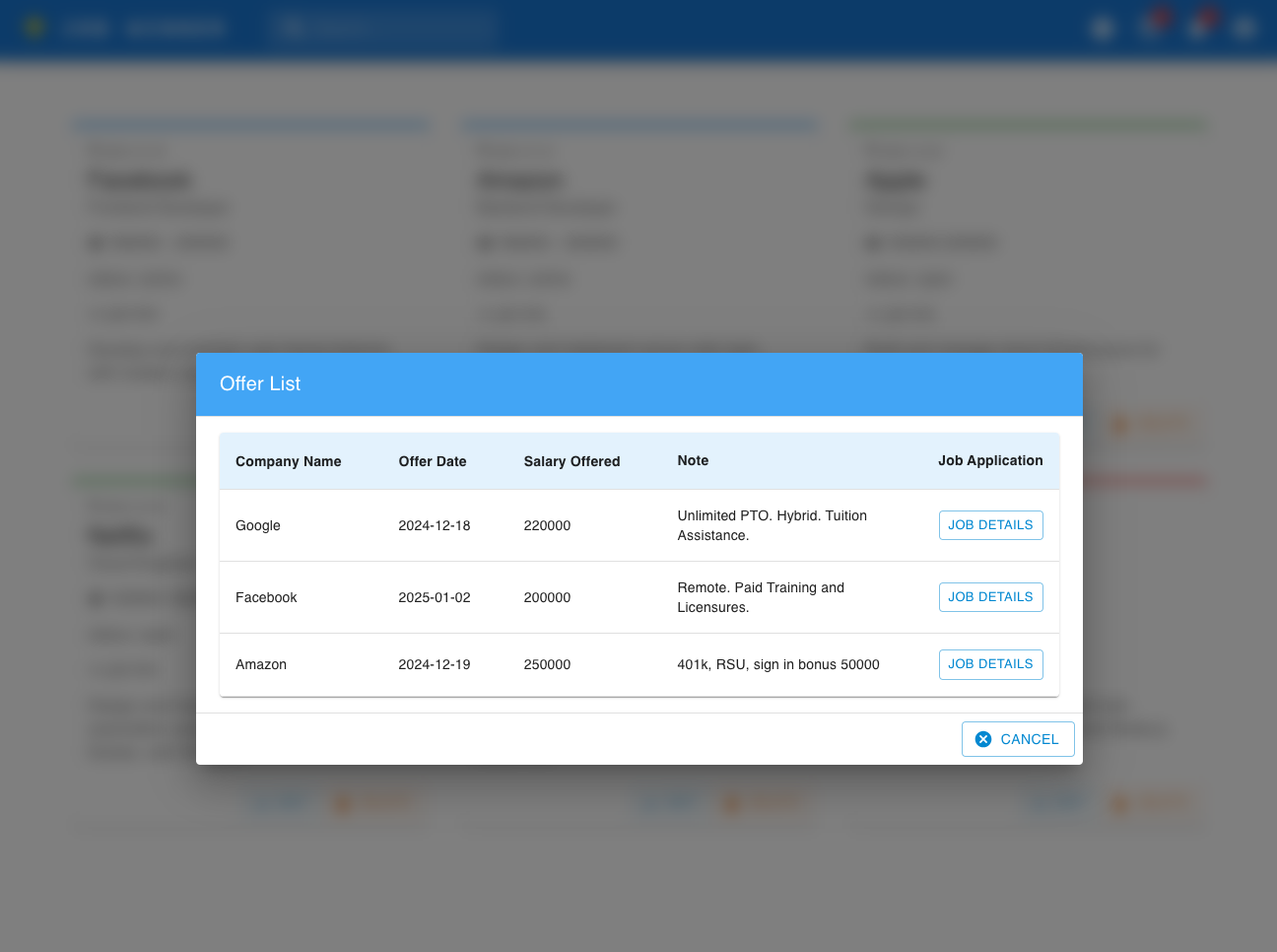Click the salary value 220000

click(x=547, y=525)
